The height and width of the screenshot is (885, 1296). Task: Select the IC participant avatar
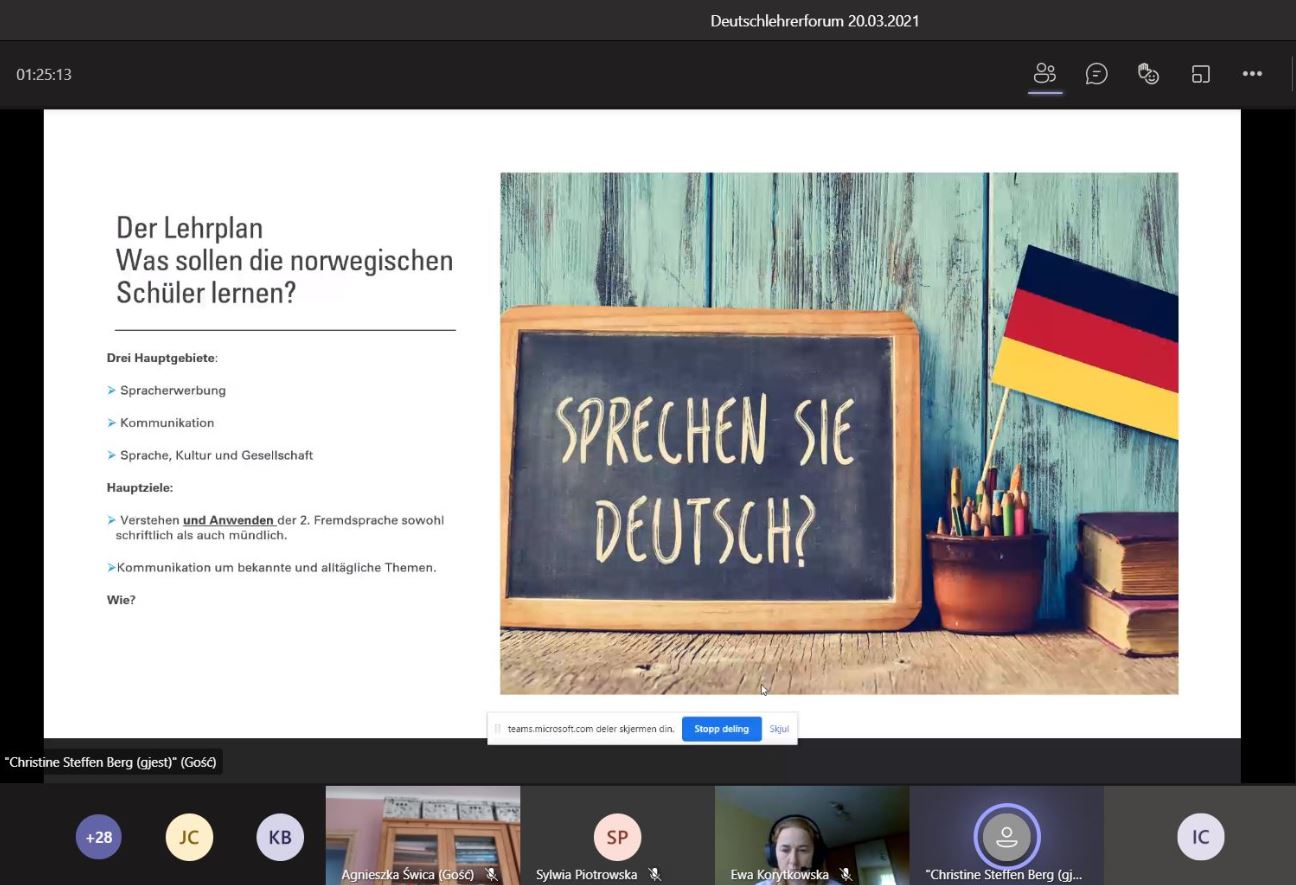click(1200, 837)
